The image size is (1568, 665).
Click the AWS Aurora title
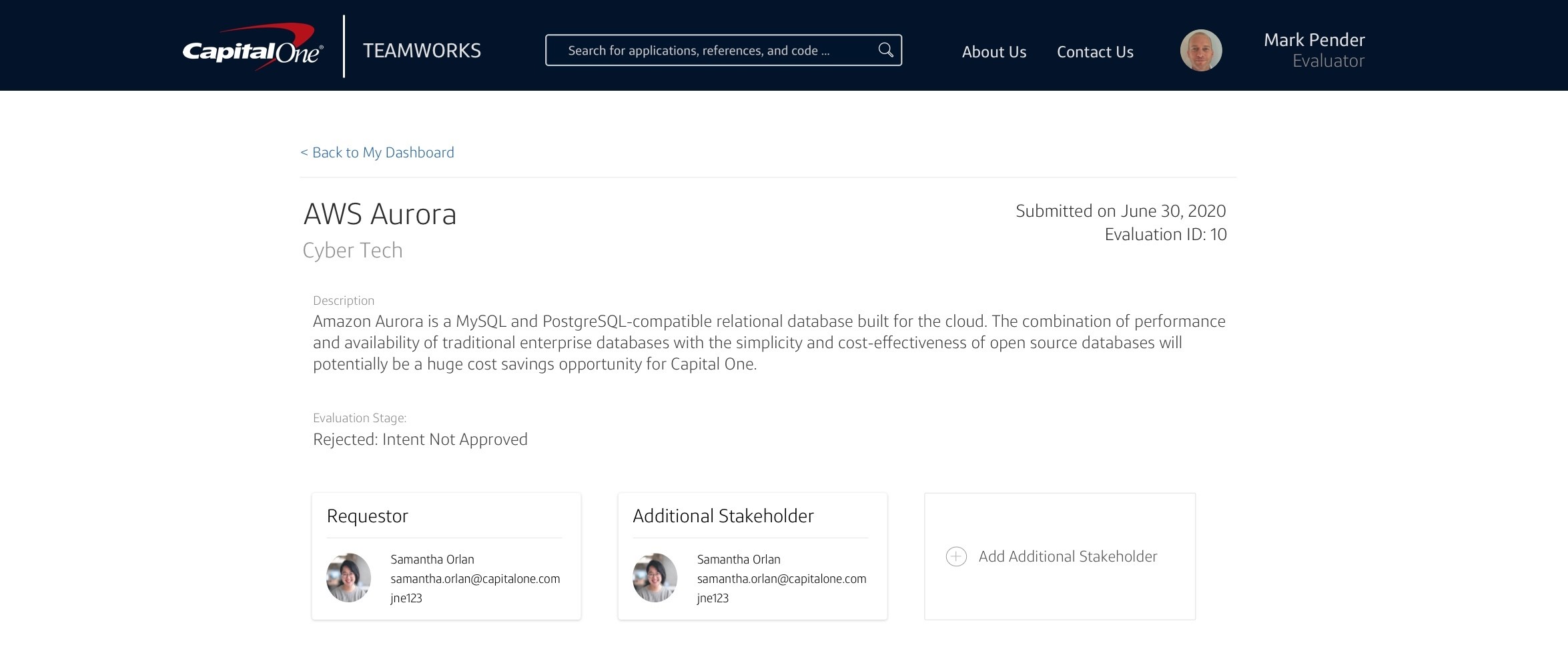coord(380,215)
